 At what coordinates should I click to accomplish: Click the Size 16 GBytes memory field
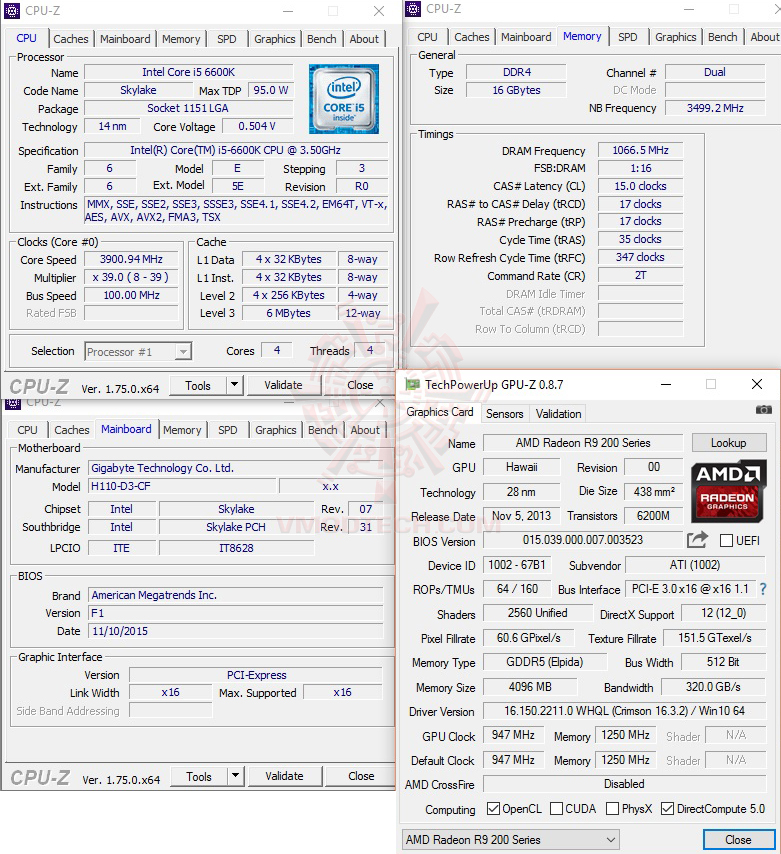[516, 90]
